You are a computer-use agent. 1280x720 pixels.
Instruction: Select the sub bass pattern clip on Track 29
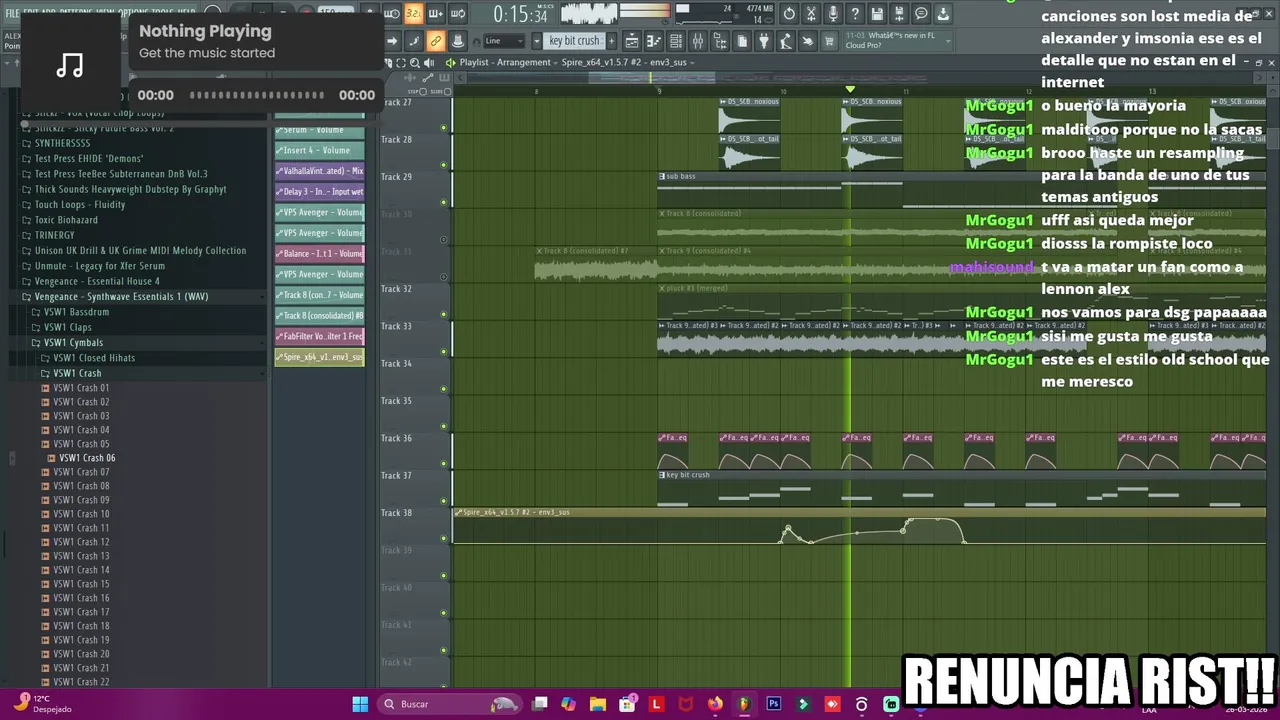pyautogui.click(x=962, y=190)
